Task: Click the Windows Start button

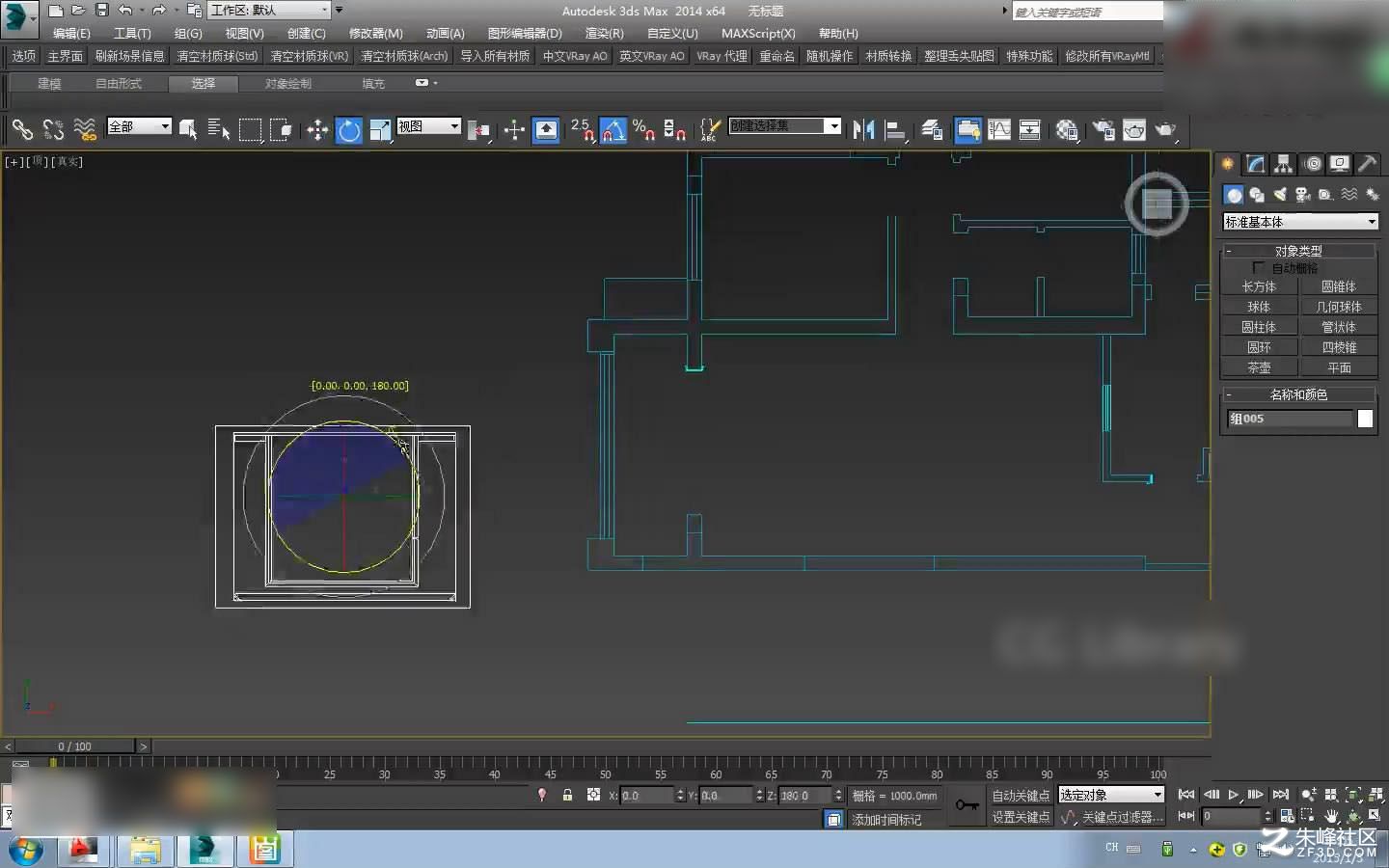Action: click(x=26, y=851)
